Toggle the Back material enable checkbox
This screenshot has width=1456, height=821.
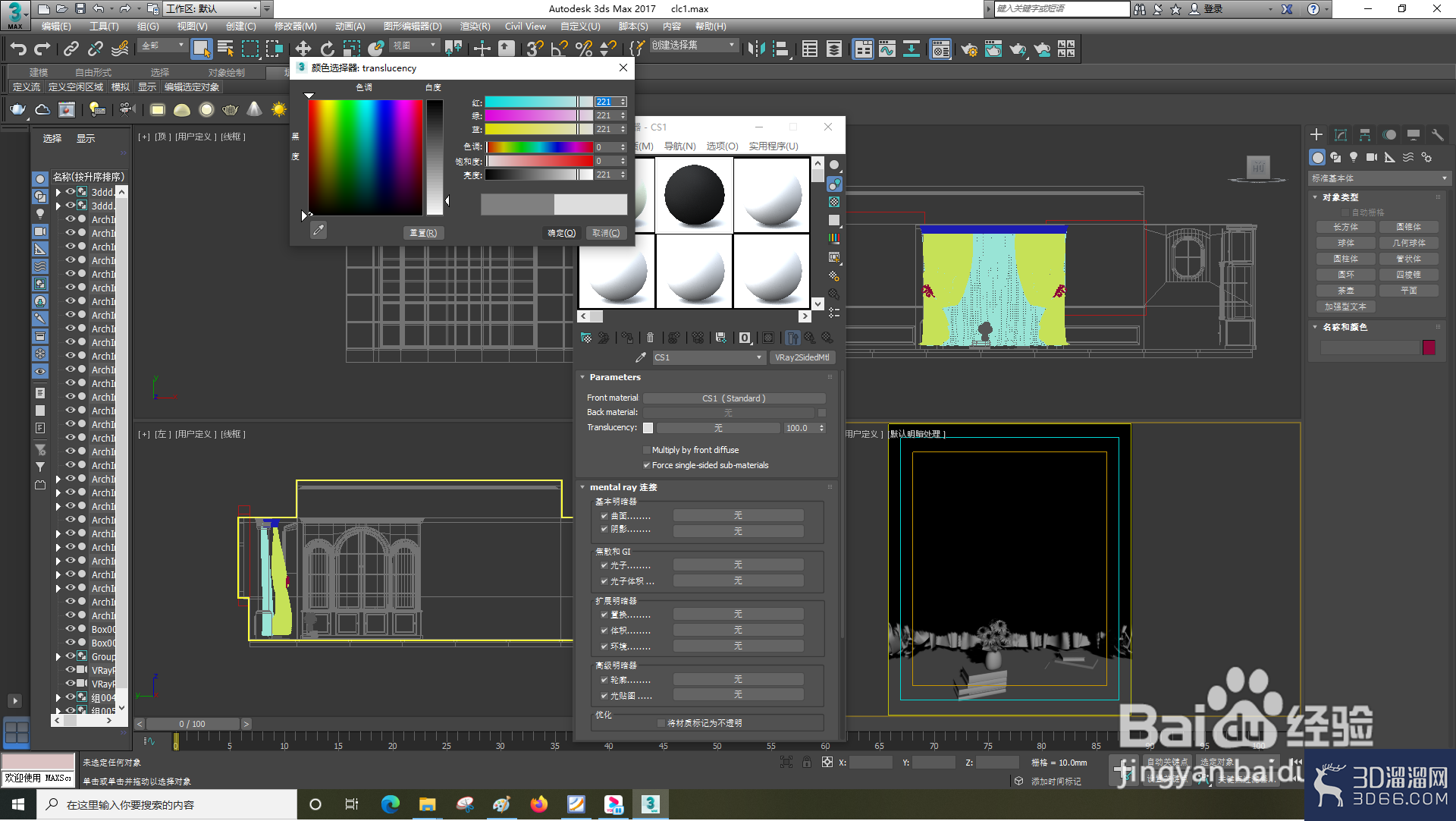click(822, 413)
